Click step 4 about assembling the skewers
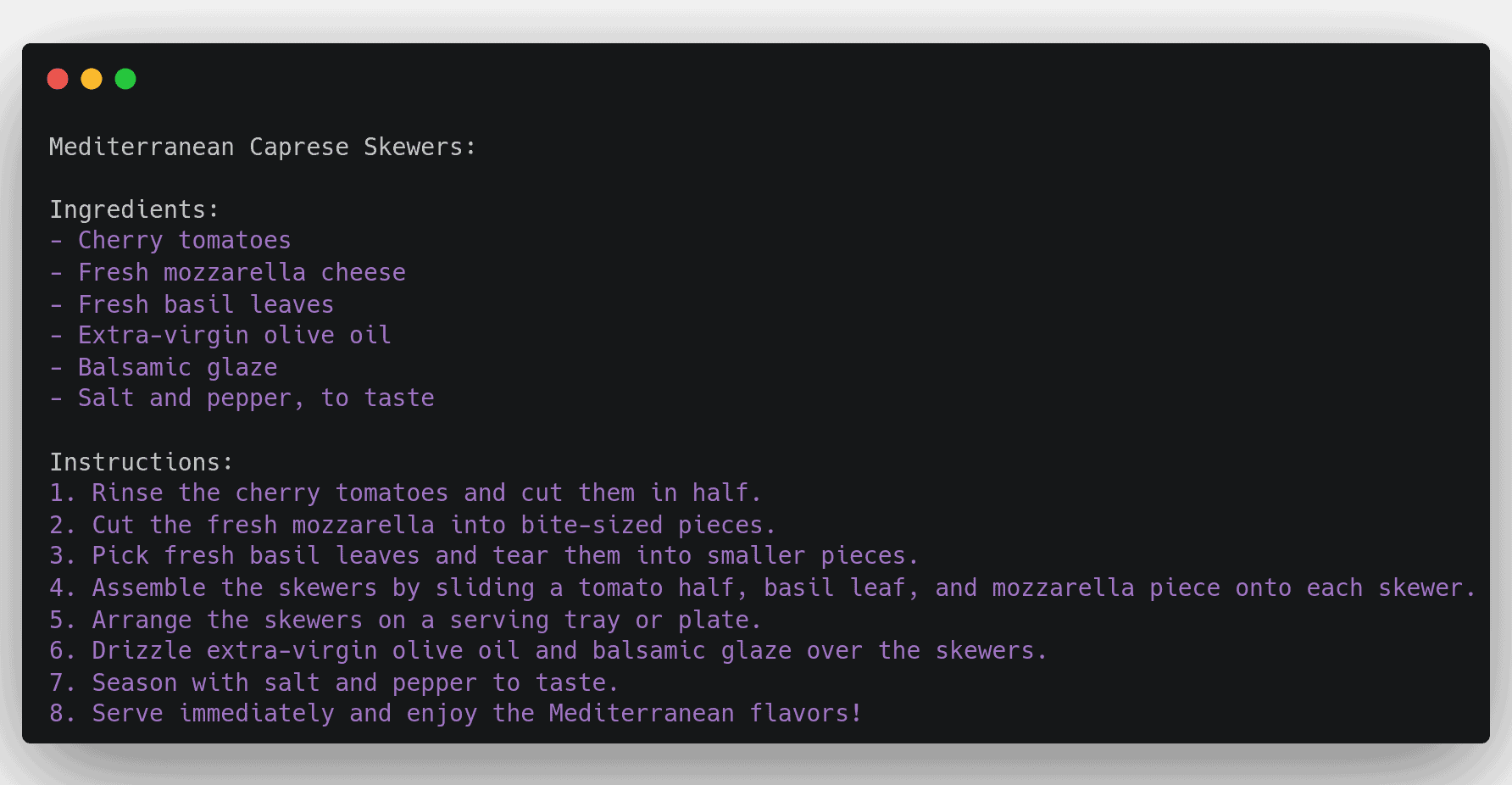This screenshot has height=785, width=1512. point(762,588)
